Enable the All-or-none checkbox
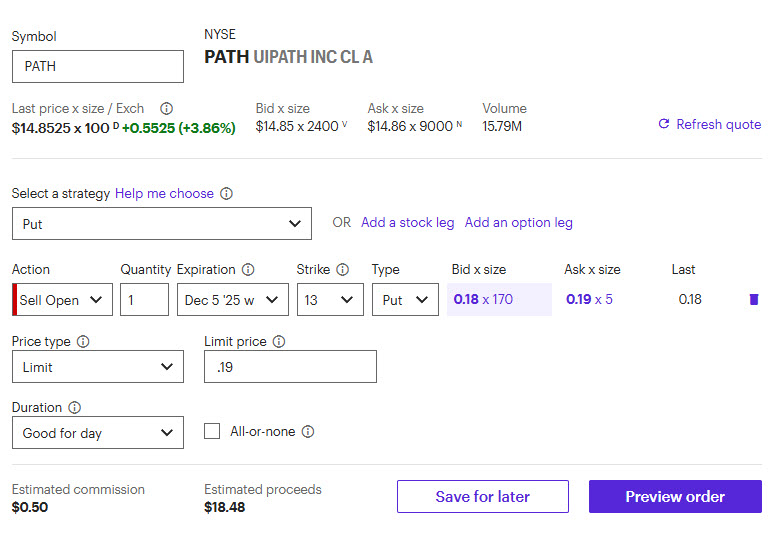The image size is (777, 539). [x=212, y=432]
